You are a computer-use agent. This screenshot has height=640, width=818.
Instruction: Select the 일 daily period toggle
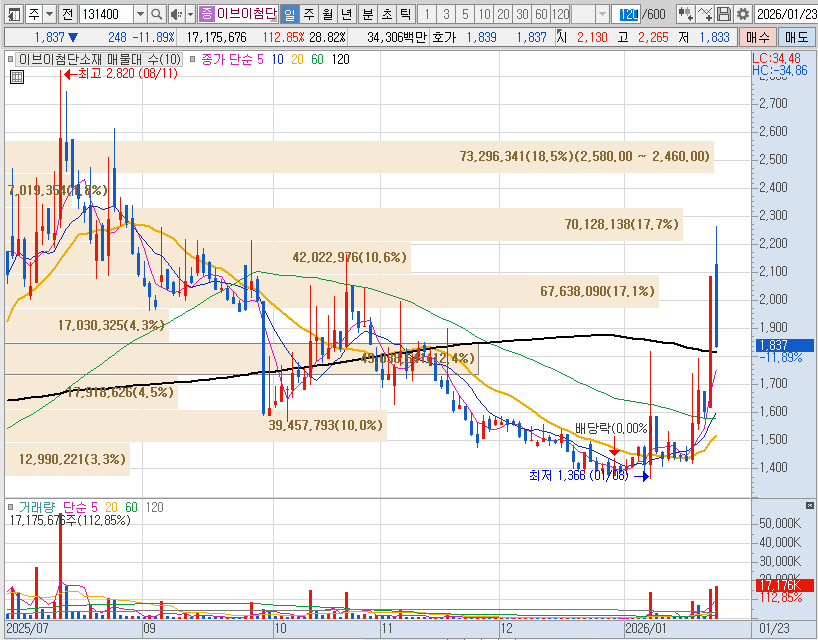[x=290, y=14]
